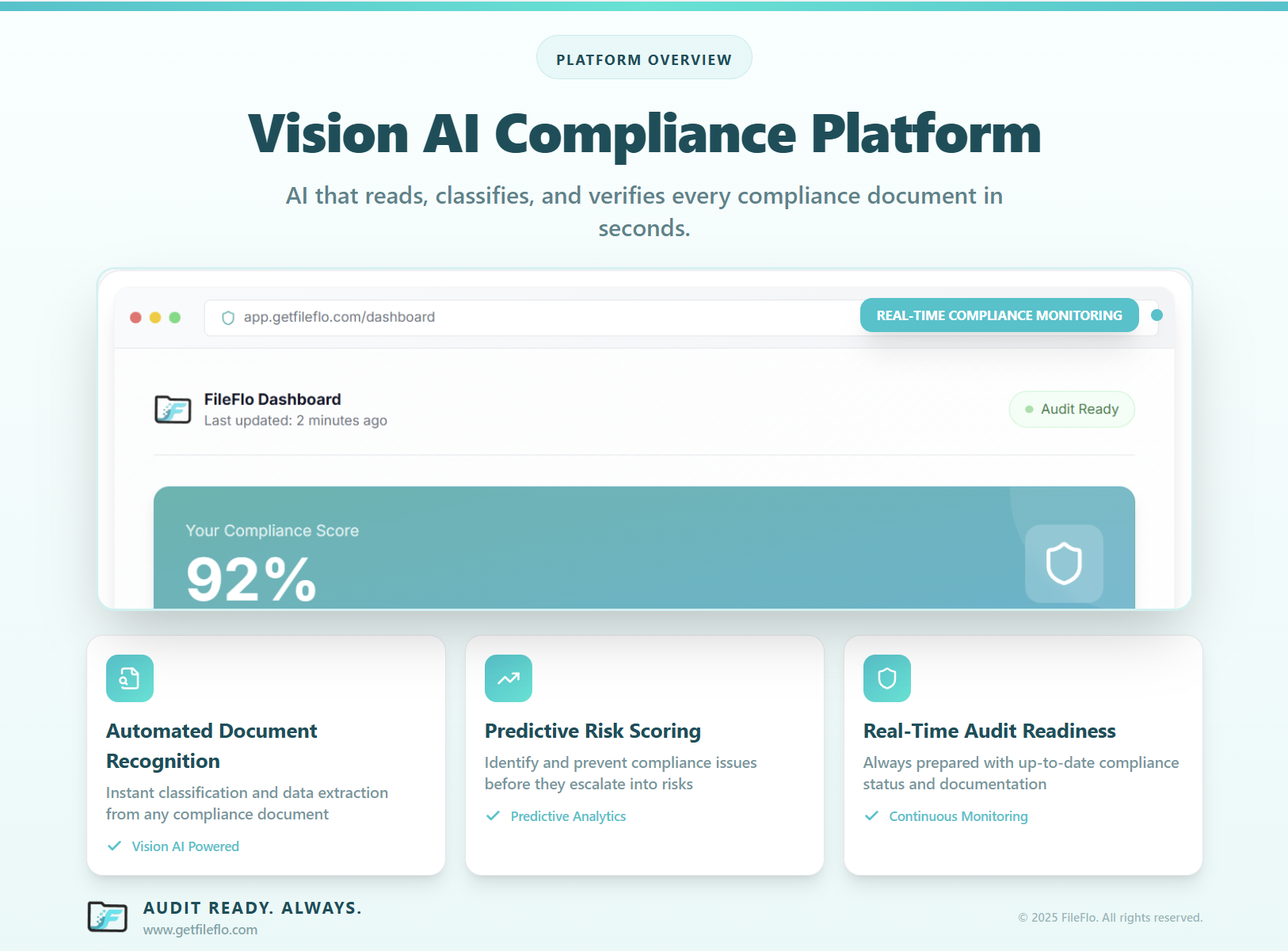Click the shield icon on Audit Readiness card

tap(886, 678)
